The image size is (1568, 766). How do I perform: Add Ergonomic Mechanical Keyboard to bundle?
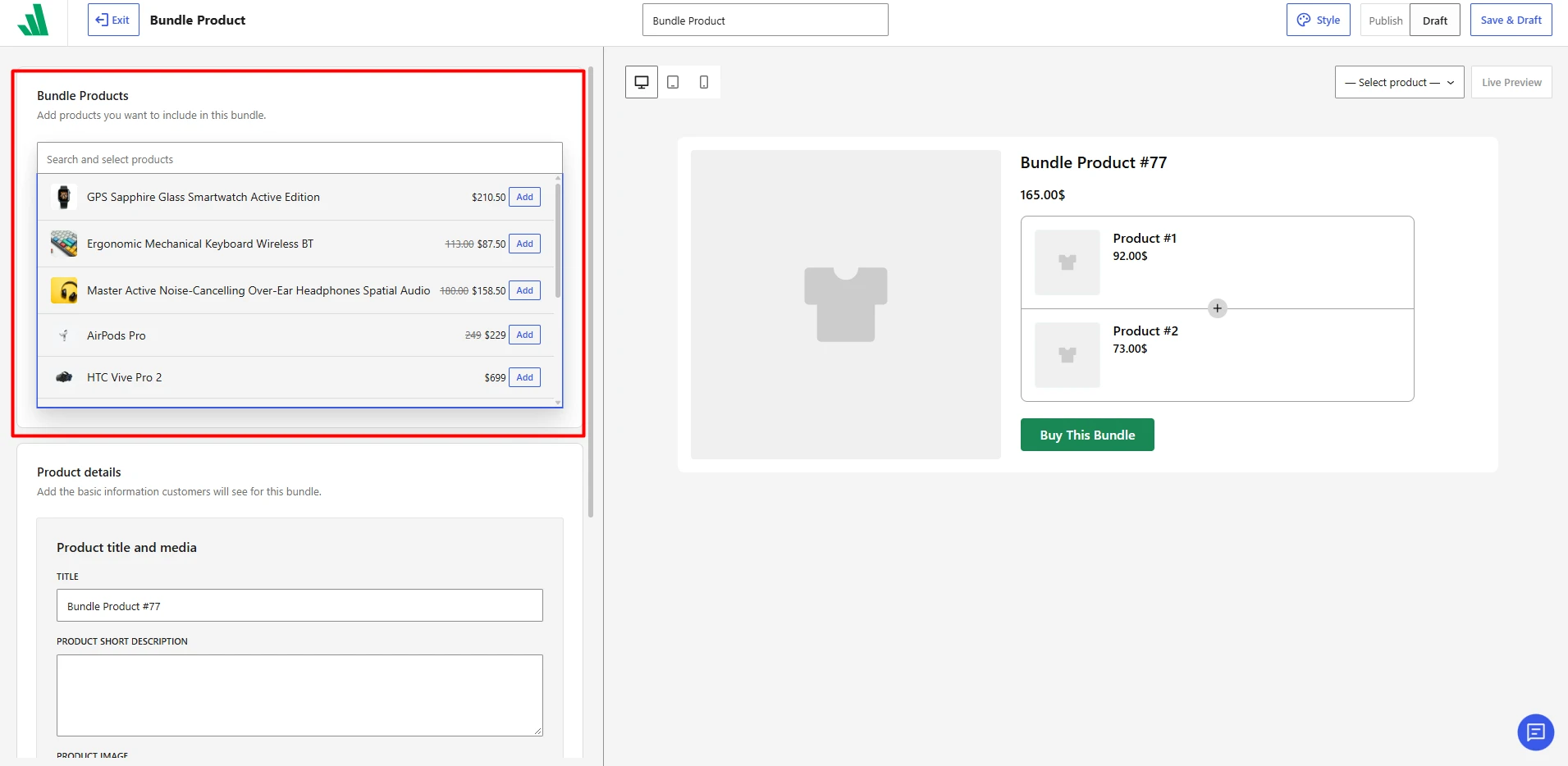[524, 244]
